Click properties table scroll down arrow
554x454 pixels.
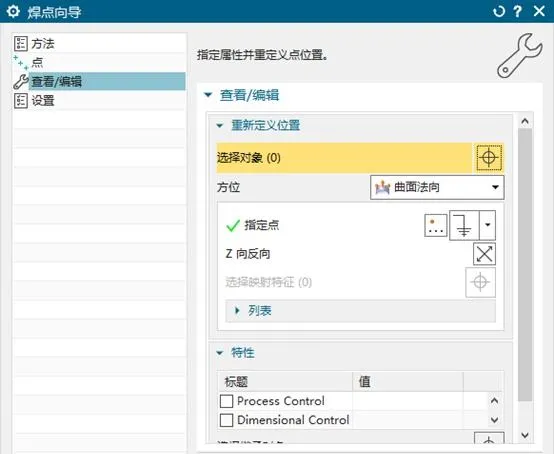click(494, 420)
